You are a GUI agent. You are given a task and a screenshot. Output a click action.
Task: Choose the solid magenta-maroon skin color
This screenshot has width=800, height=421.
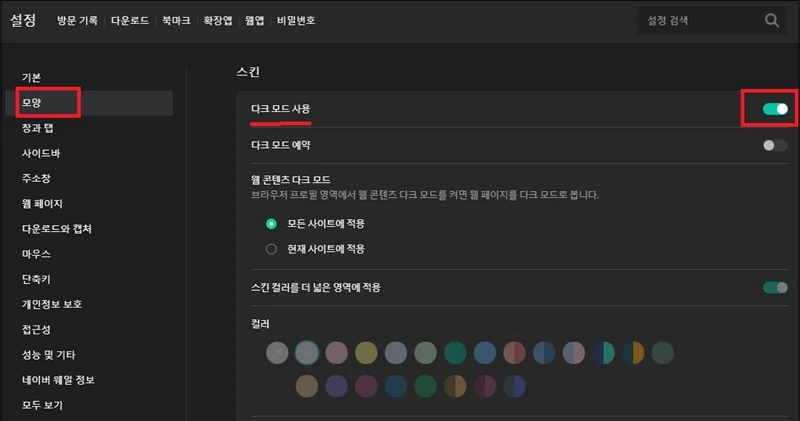pos(366,386)
